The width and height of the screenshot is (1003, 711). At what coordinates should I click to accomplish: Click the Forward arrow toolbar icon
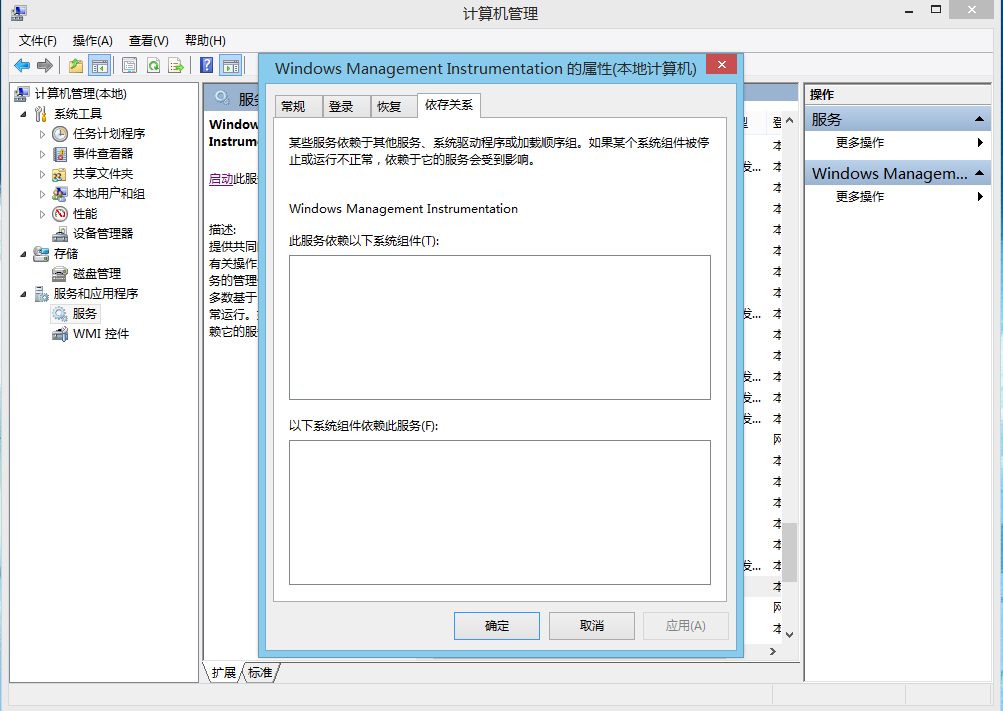coord(45,65)
